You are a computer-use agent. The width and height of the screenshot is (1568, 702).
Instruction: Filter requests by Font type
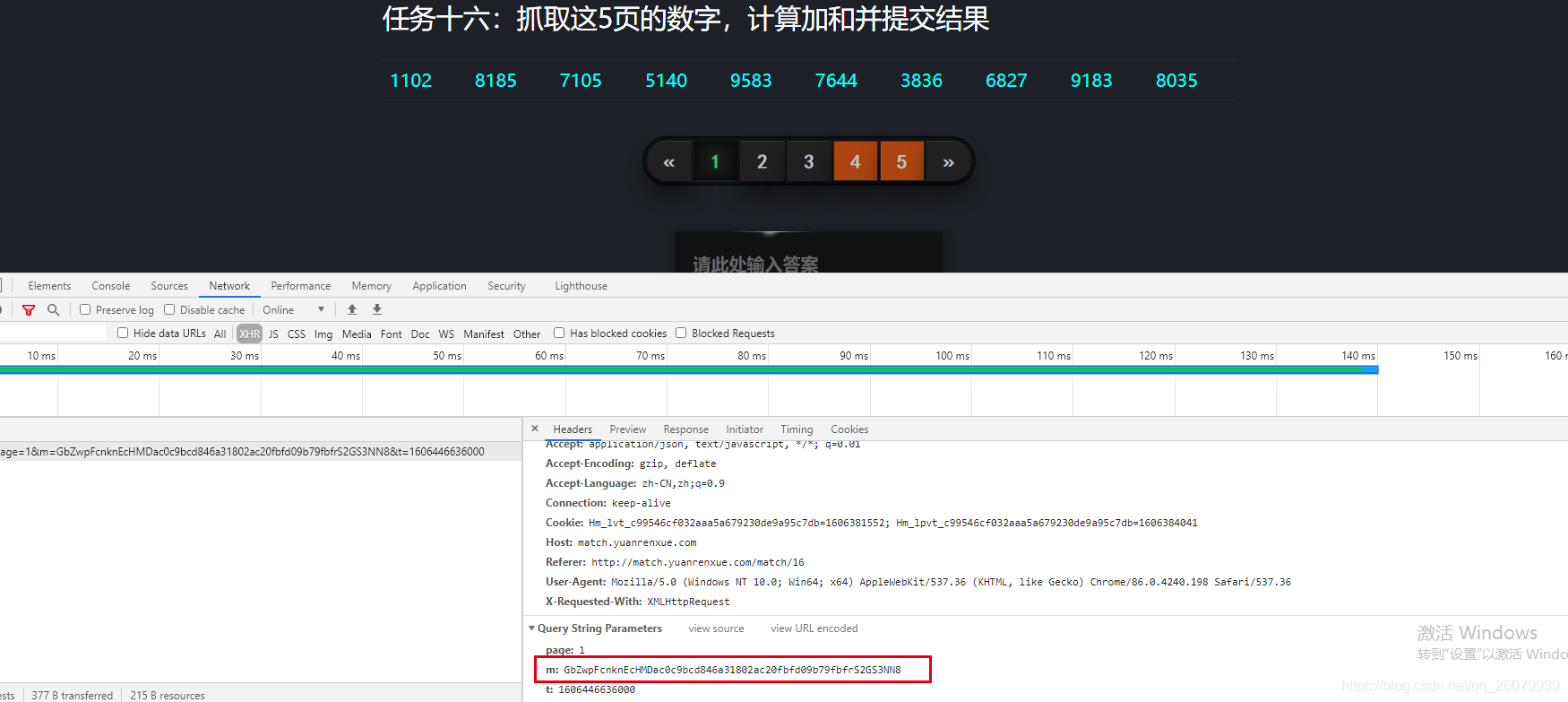(x=392, y=334)
